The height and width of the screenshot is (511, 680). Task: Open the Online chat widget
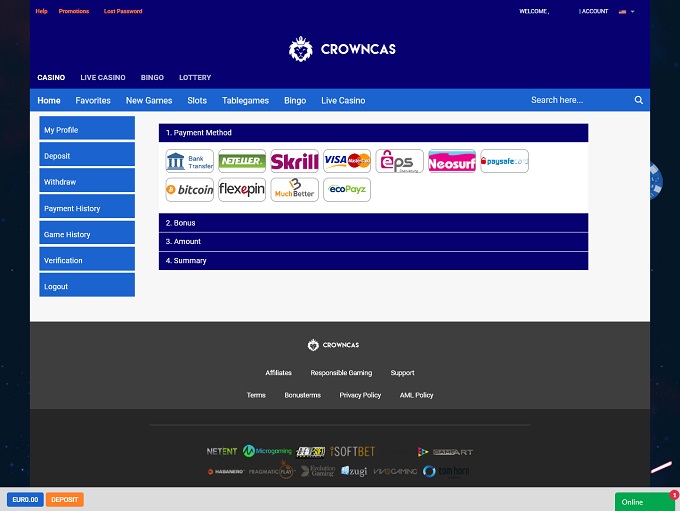(644, 501)
